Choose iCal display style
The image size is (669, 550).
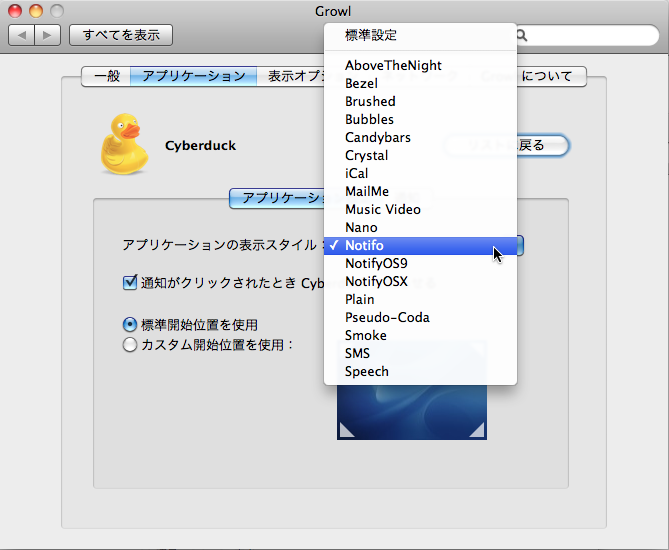point(420,173)
